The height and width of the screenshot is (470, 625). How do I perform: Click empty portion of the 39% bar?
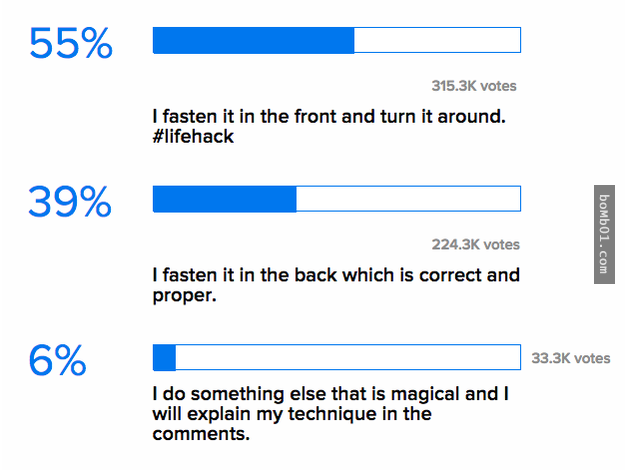409,199
